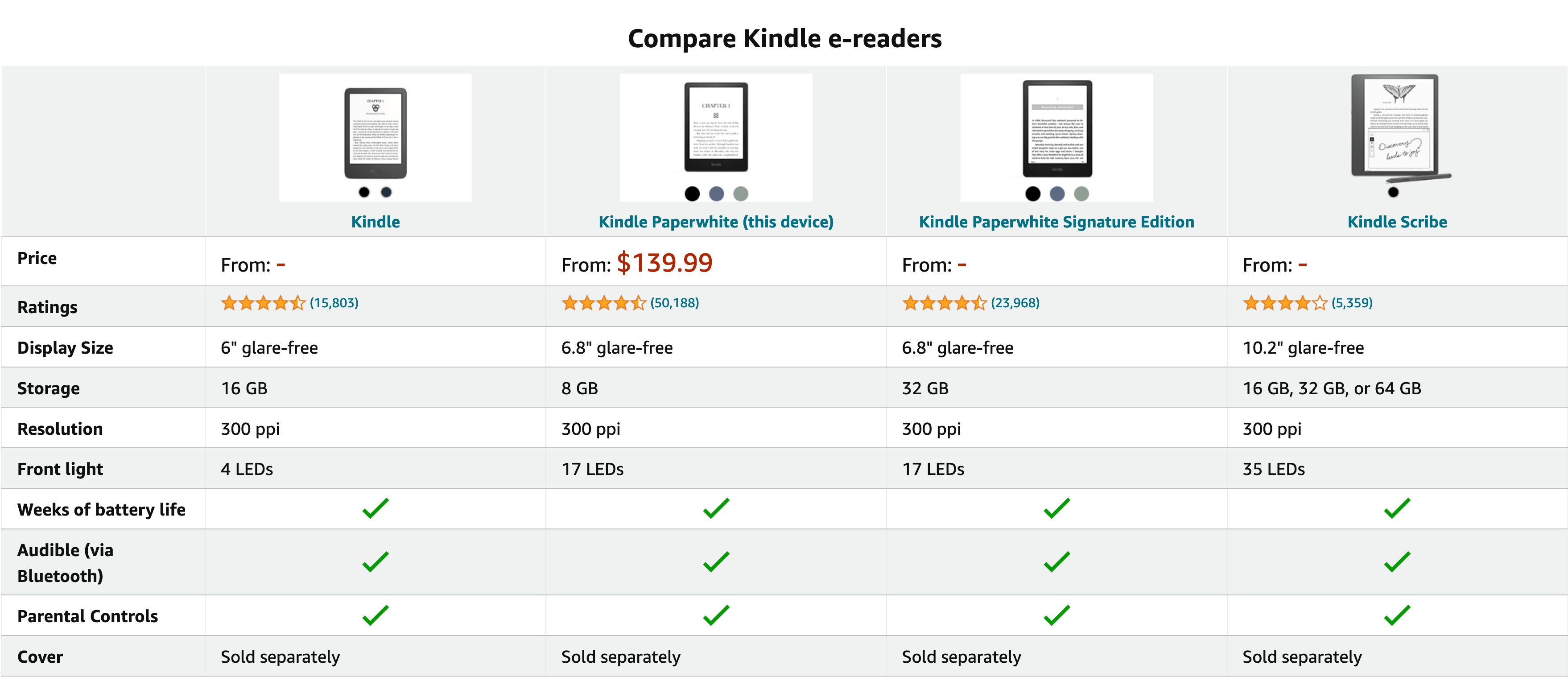Select the dark blue swatch under Kindle
Viewport: 1568px width, 677px height.
(386, 192)
